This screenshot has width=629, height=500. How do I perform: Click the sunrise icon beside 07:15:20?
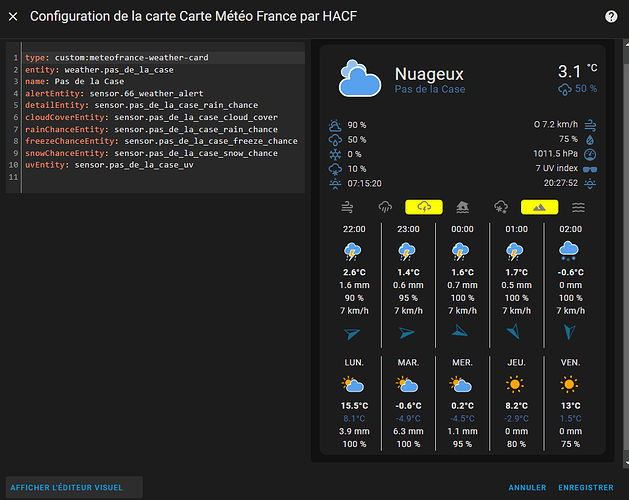335,184
